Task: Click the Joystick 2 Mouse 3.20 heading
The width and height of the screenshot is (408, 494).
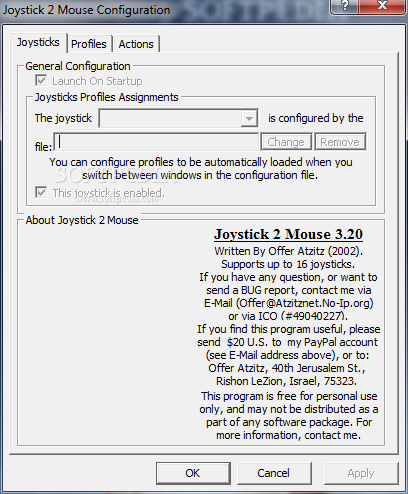Action: tap(288, 234)
